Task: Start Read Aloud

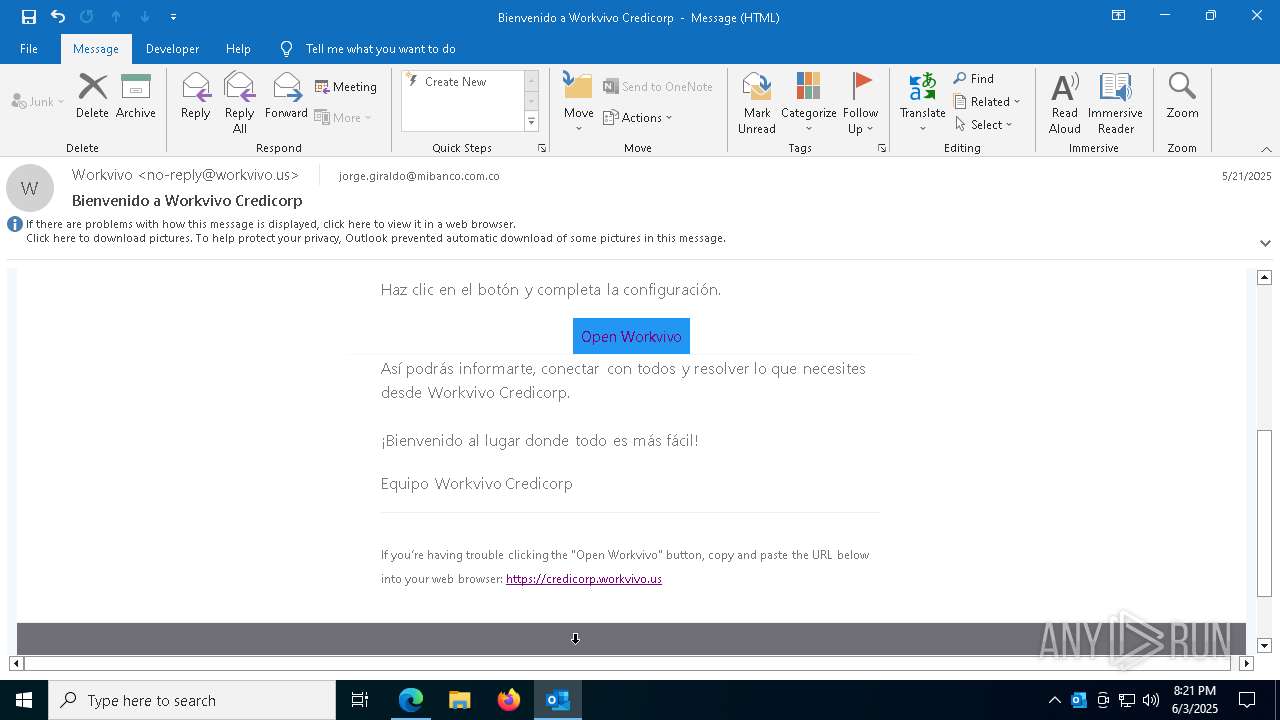Action: [1065, 103]
